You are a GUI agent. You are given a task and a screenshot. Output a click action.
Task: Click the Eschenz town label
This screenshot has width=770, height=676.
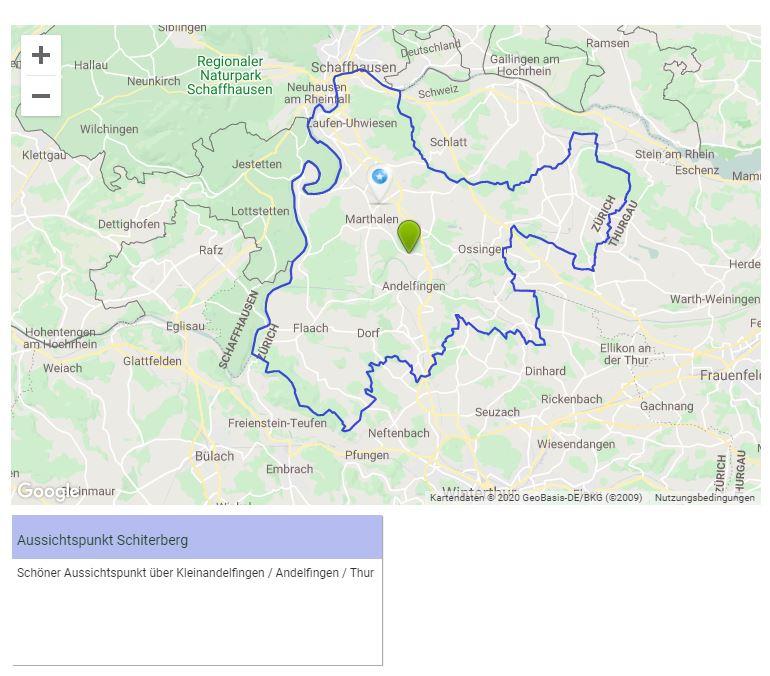pyautogui.click(x=696, y=170)
